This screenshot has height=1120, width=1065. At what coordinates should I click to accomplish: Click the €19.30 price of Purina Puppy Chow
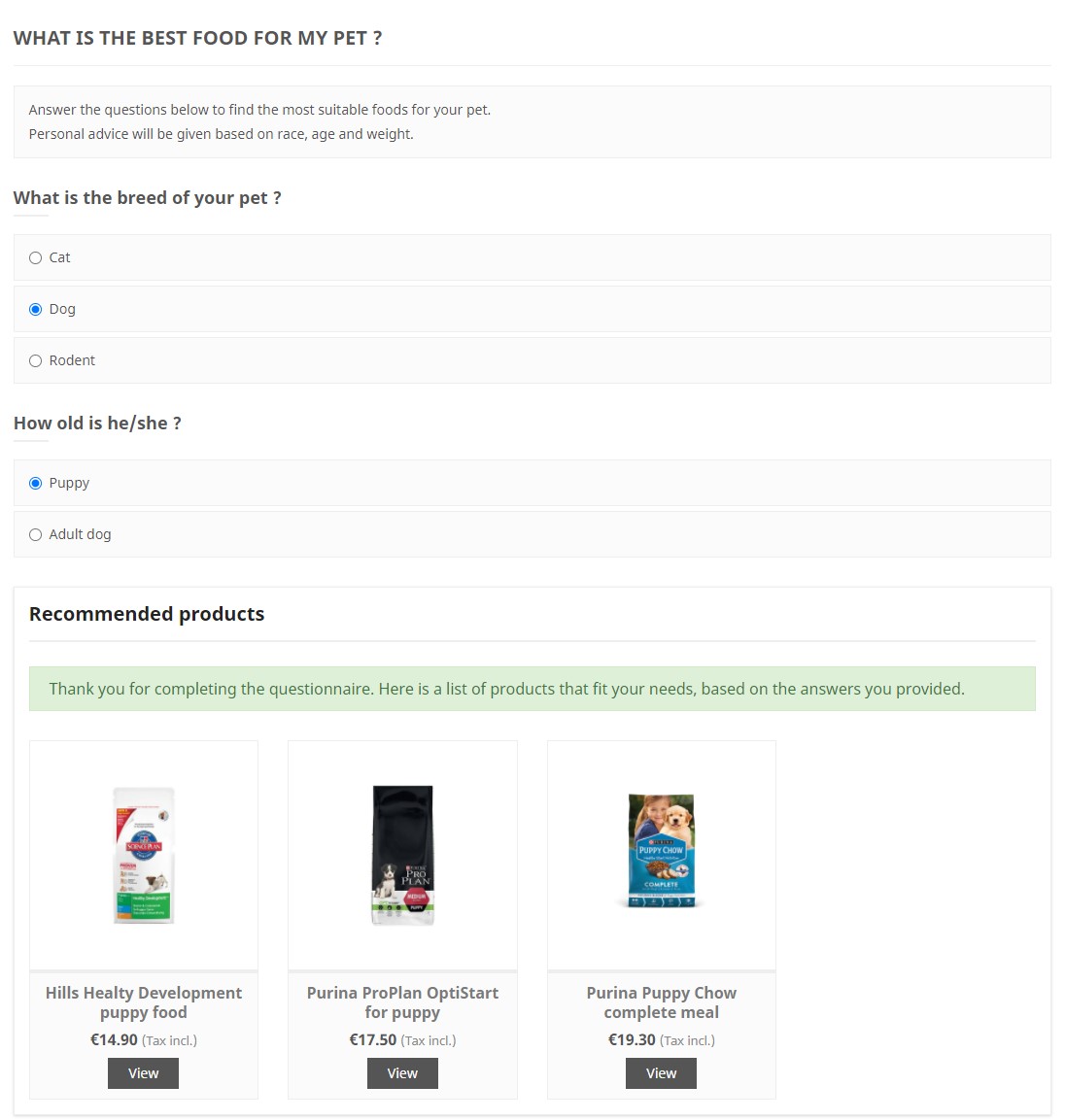pyautogui.click(x=632, y=1039)
